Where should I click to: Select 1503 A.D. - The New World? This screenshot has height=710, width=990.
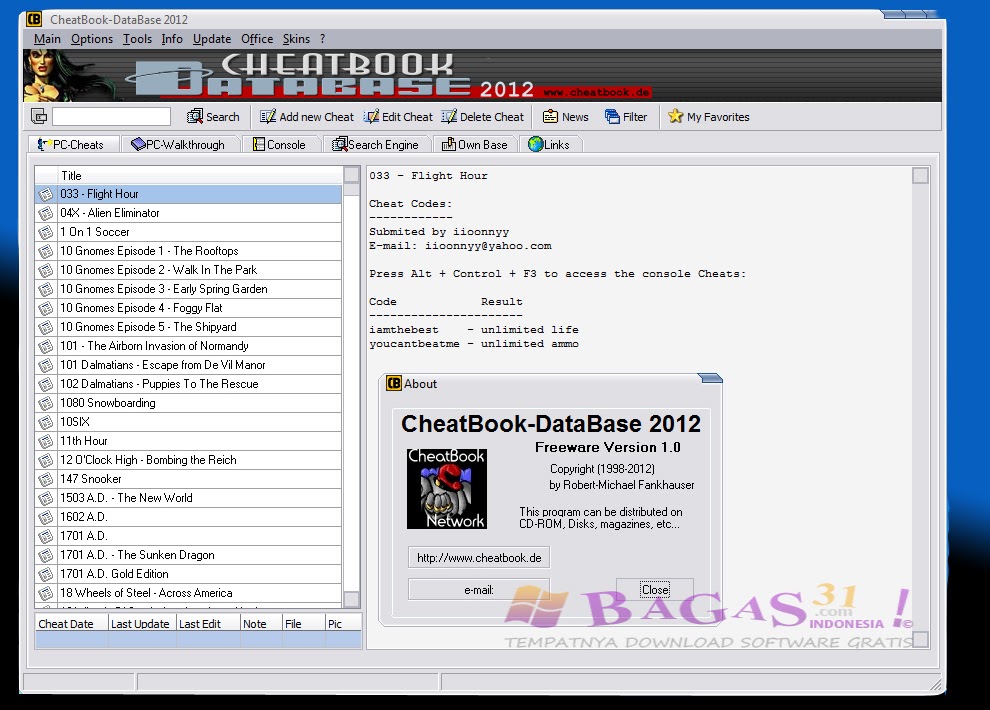[188, 498]
